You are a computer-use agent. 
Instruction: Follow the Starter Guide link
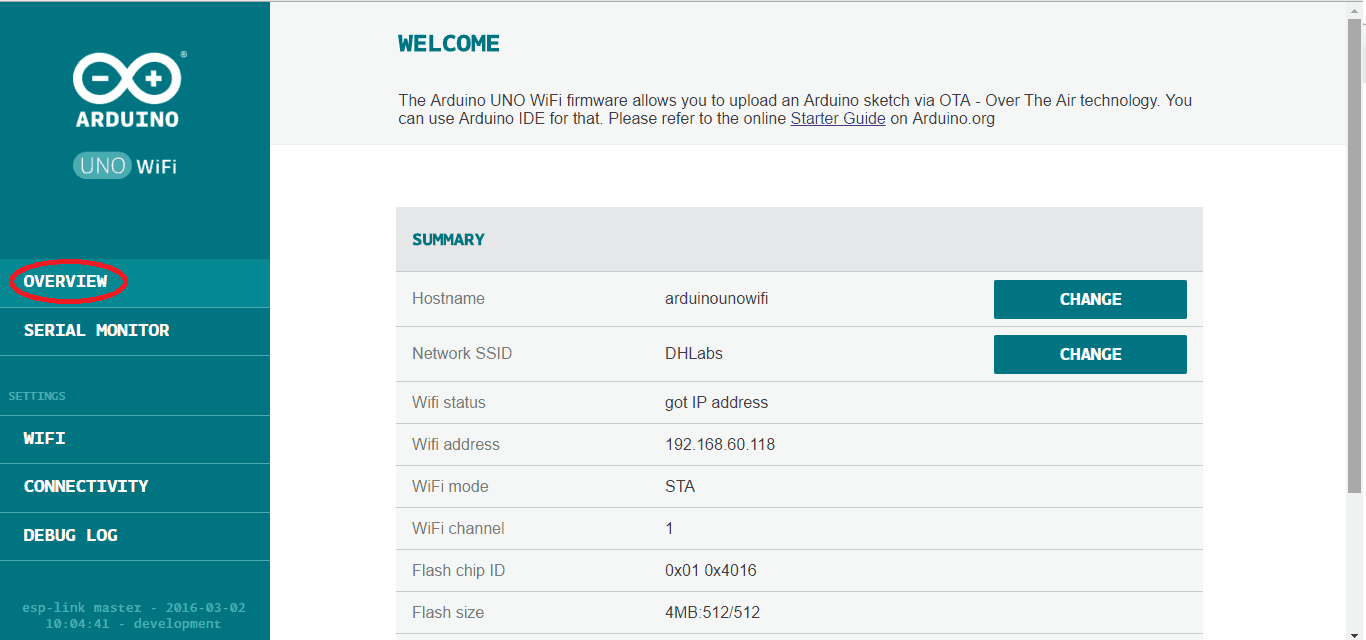pyautogui.click(x=837, y=119)
